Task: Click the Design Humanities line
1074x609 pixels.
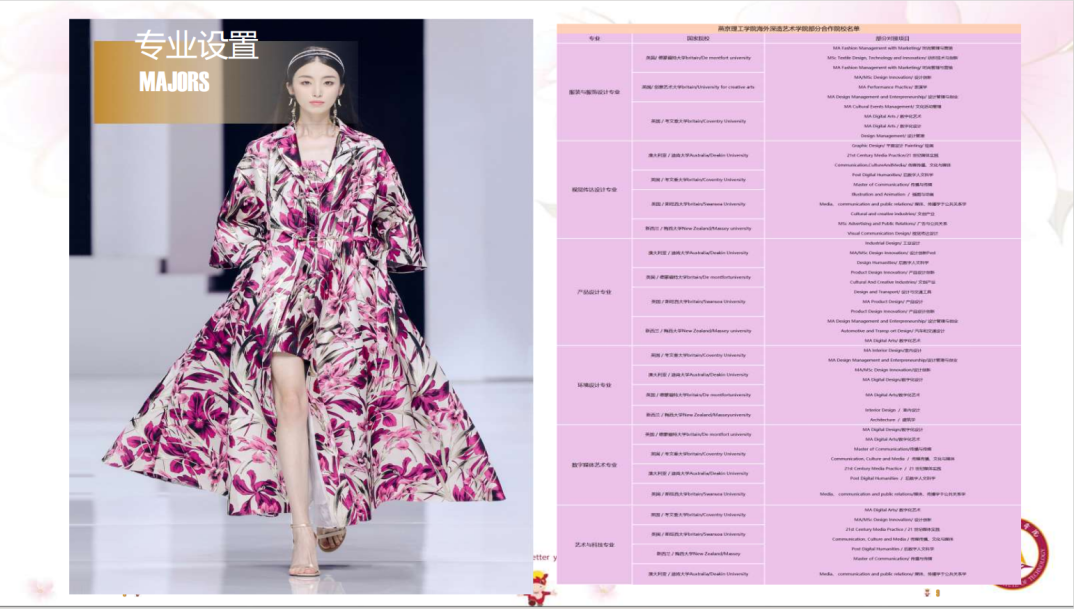Action: coord(892,262)
